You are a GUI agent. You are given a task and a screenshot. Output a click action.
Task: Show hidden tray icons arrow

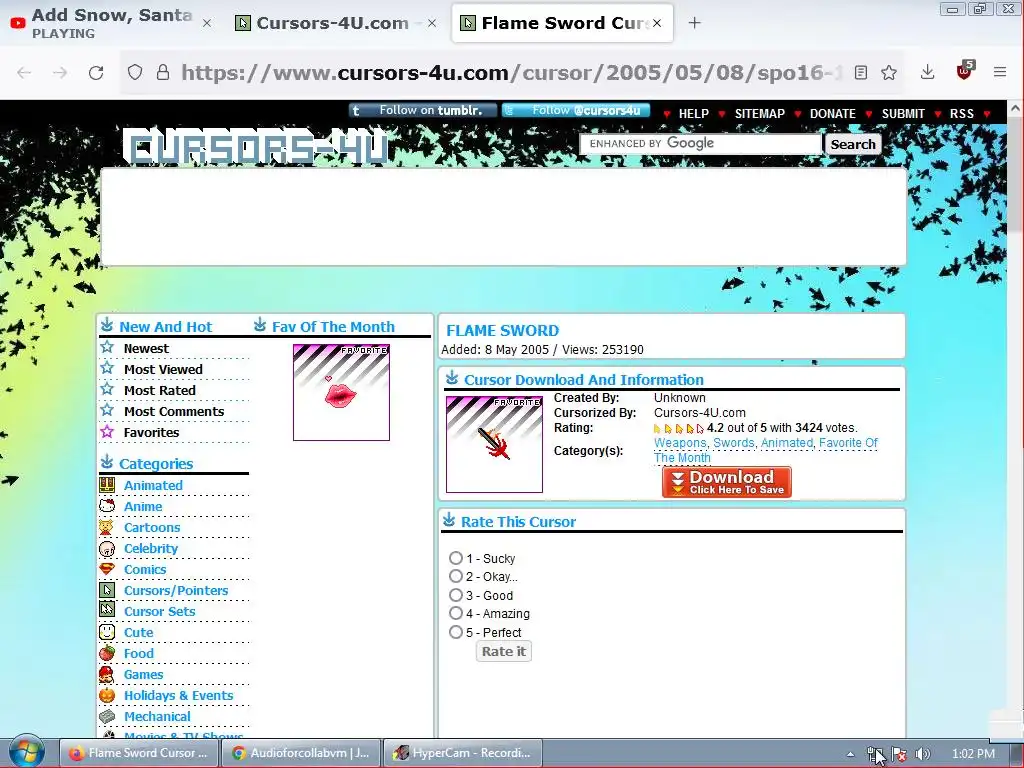(x=850, y=754)
